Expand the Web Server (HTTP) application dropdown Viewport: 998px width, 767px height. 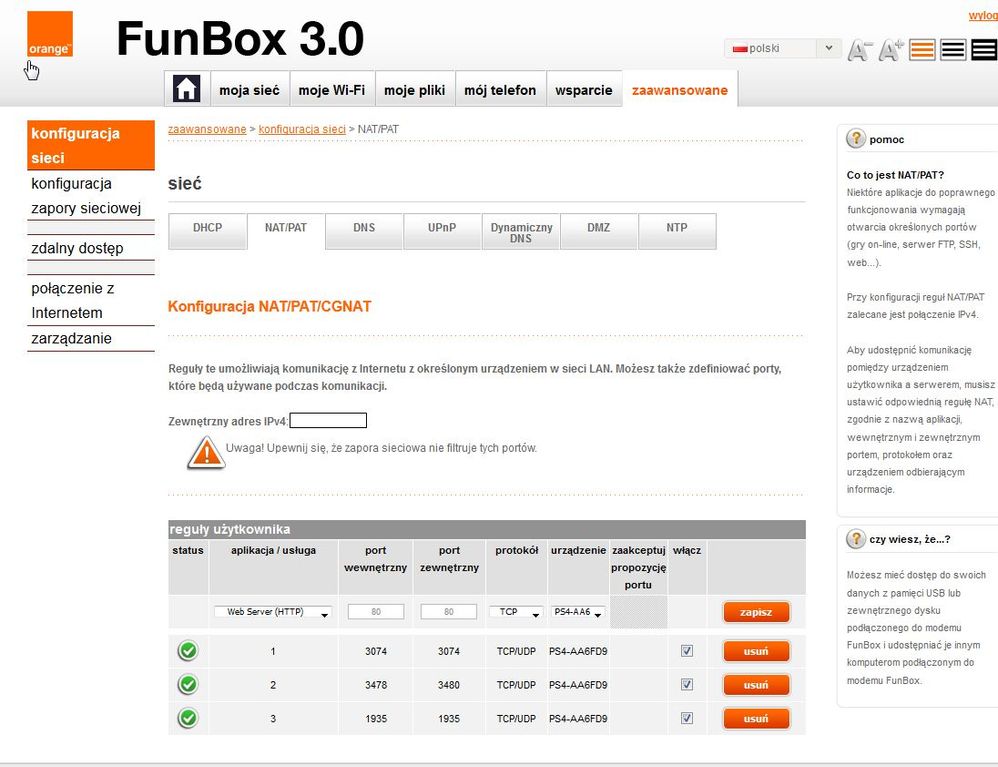[272, 612]
